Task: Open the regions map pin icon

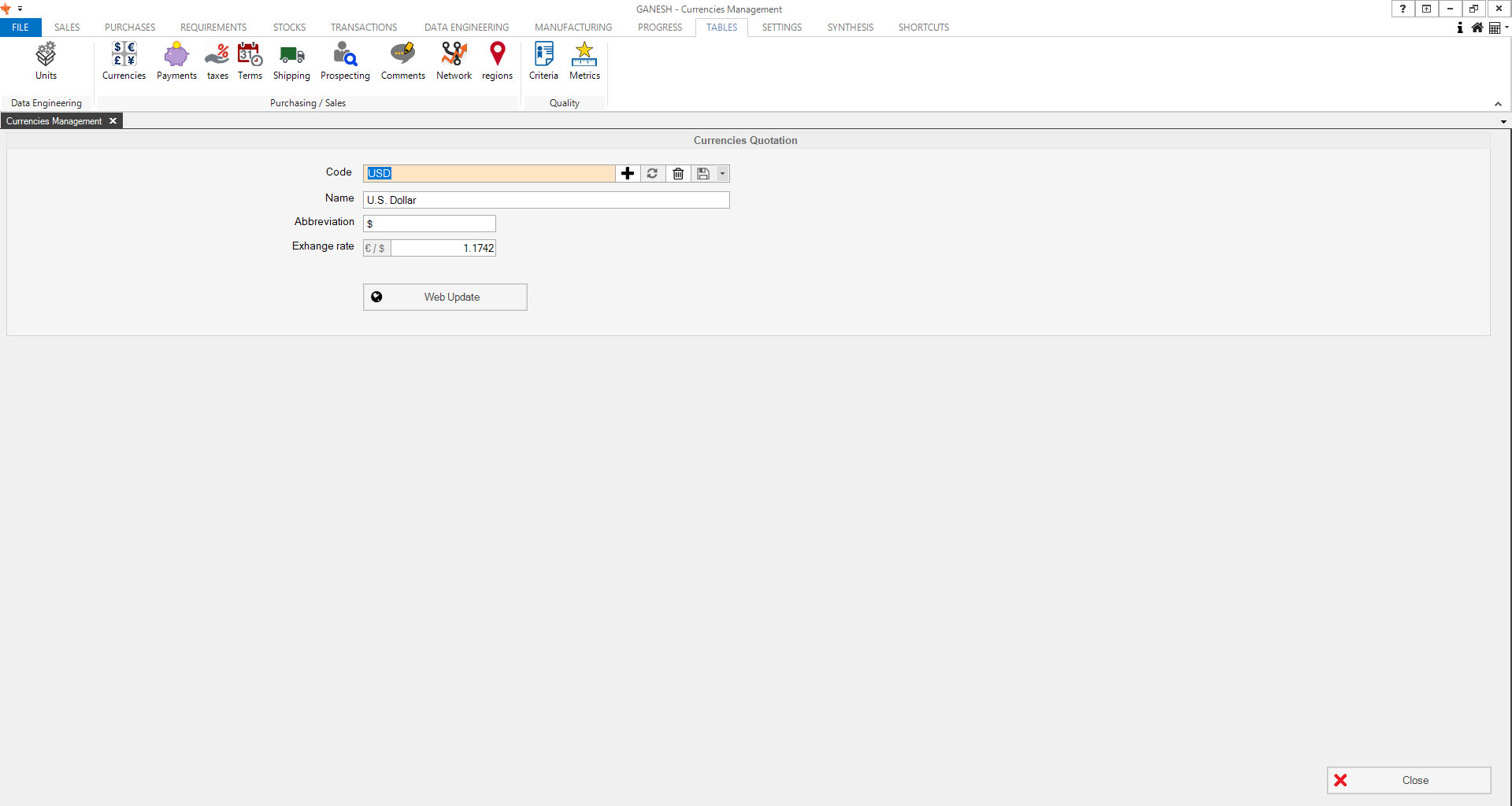Action: point(497,61)
